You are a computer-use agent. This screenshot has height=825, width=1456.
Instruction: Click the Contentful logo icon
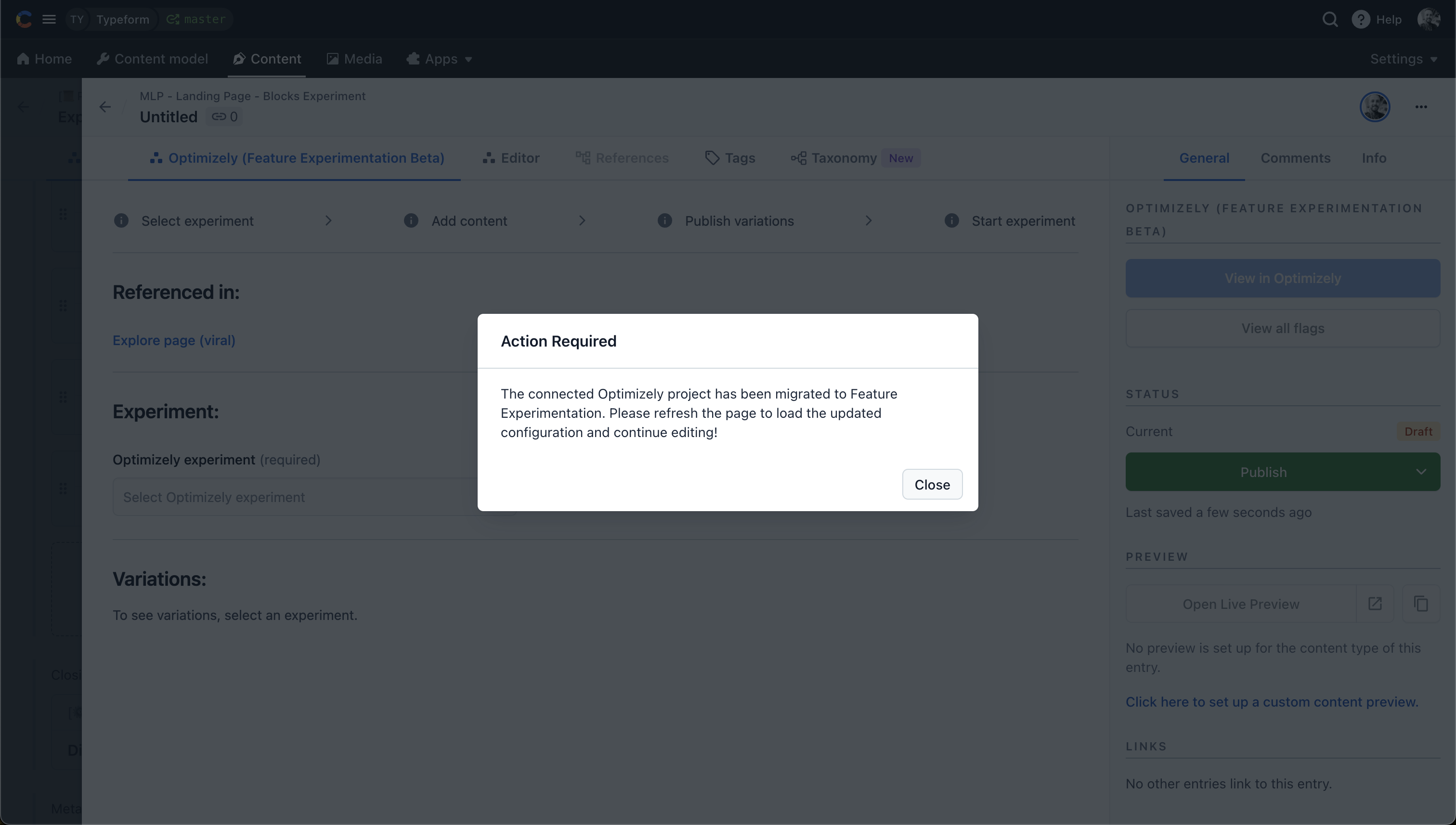24,19
